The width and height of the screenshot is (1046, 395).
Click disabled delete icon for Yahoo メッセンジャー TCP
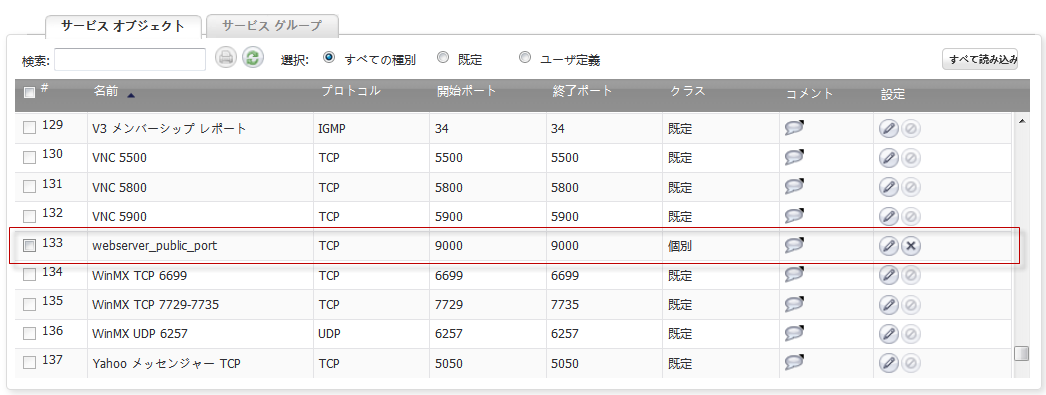coord(910,363)
